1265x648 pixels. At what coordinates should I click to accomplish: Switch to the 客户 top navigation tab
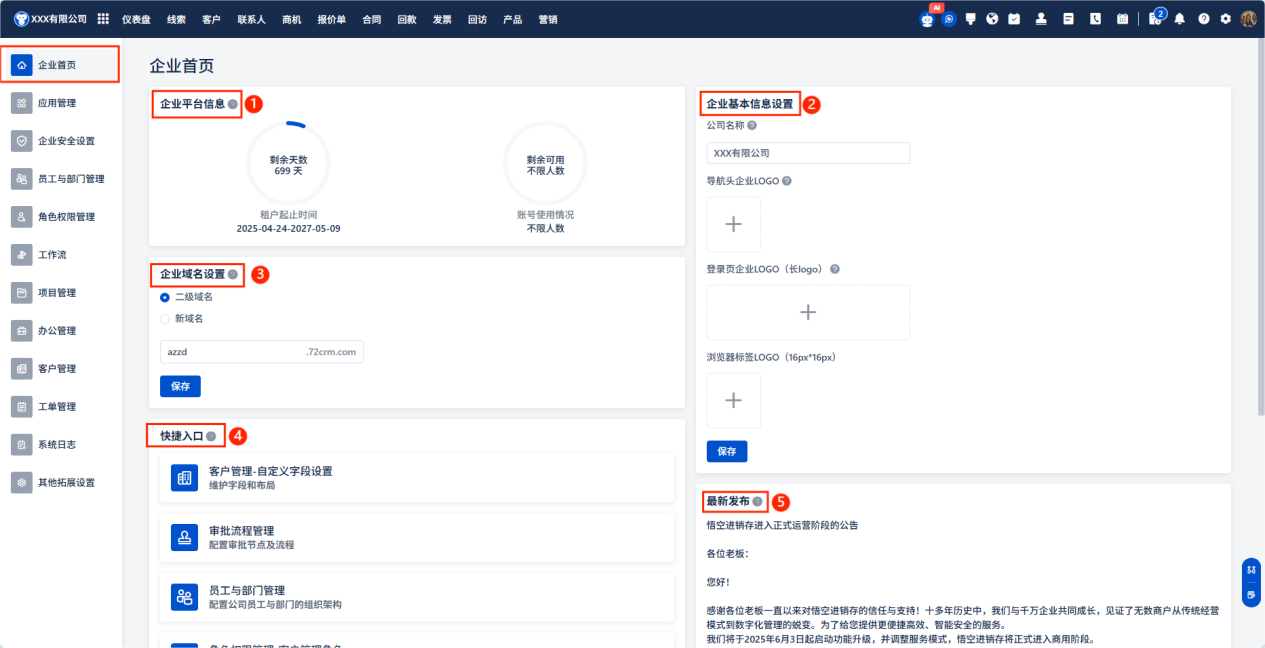[x=211, y=19]
